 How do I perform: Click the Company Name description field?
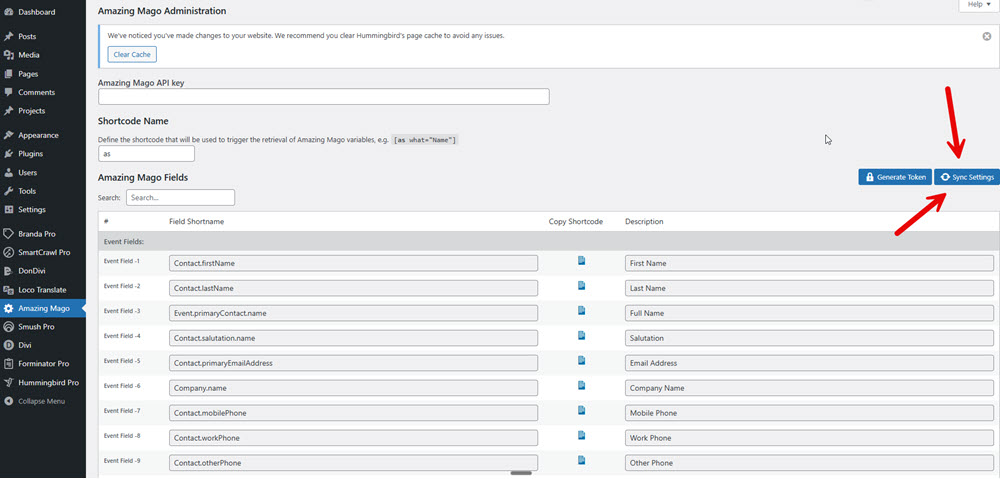(809, 388)
